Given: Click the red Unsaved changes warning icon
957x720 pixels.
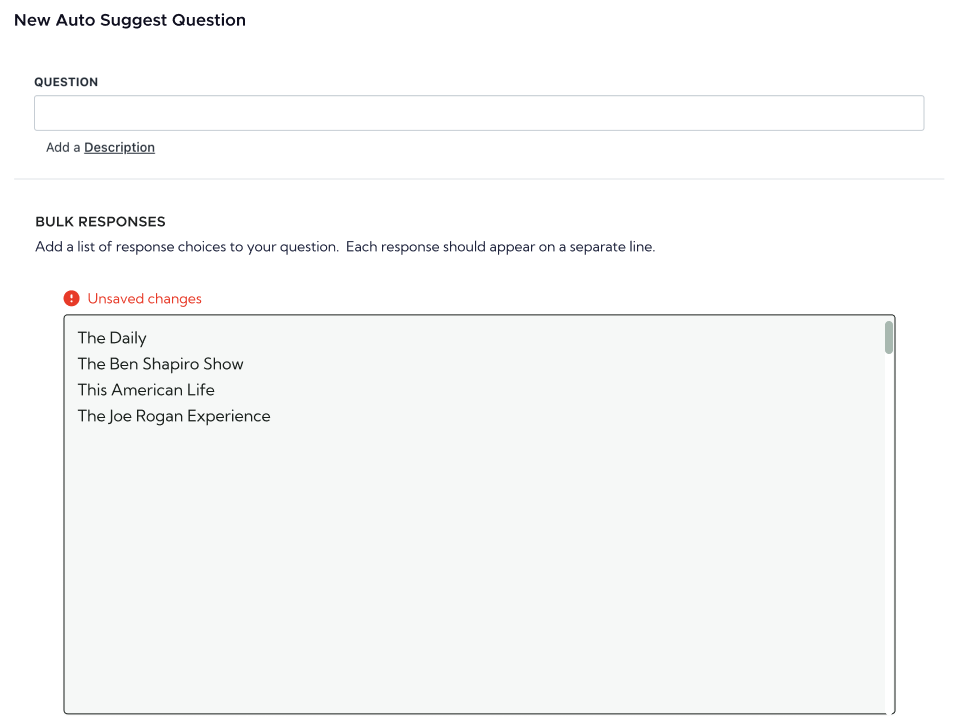Looking at the screenshot, I should coord(71,298).
